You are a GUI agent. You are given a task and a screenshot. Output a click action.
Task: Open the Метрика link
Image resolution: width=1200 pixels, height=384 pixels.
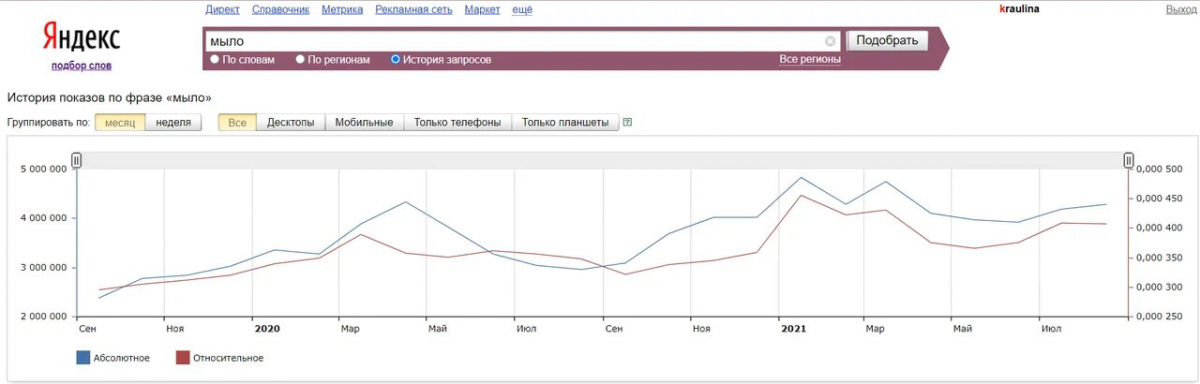343,9
